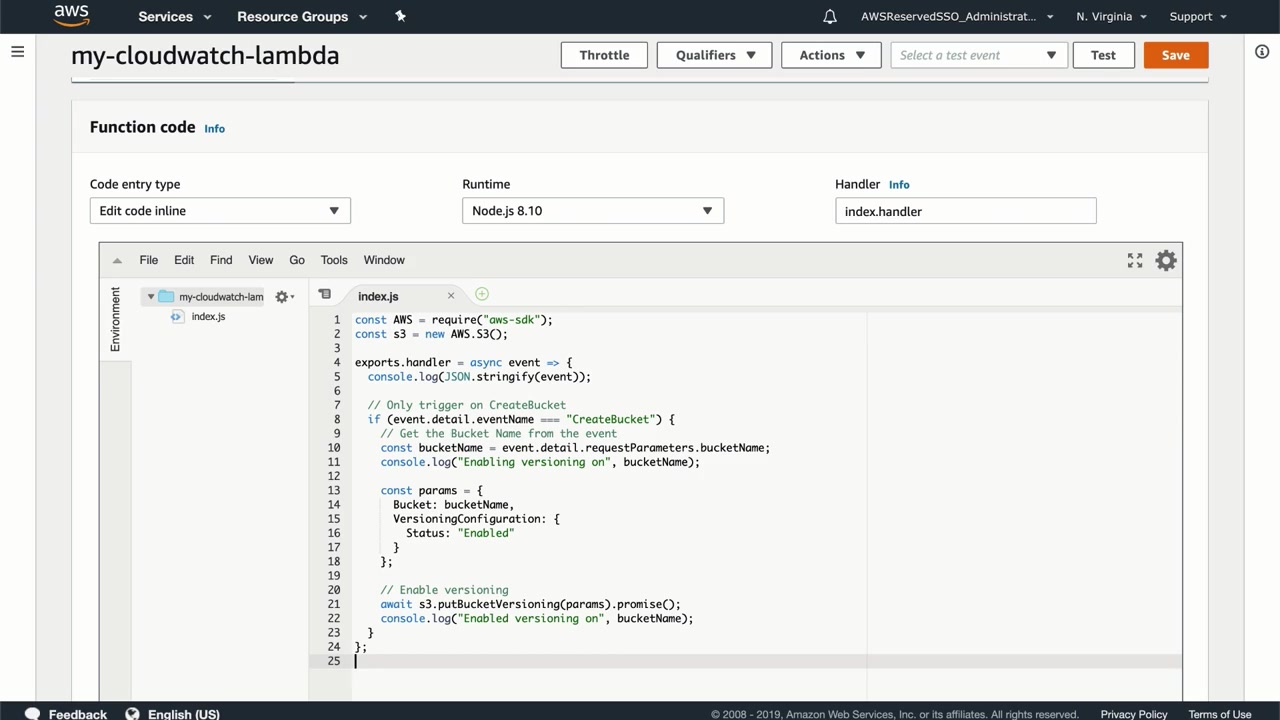Click the Throttle button
Image resolution: width=1280 pixels, height=720 pixels.
[x=604, y=55]
